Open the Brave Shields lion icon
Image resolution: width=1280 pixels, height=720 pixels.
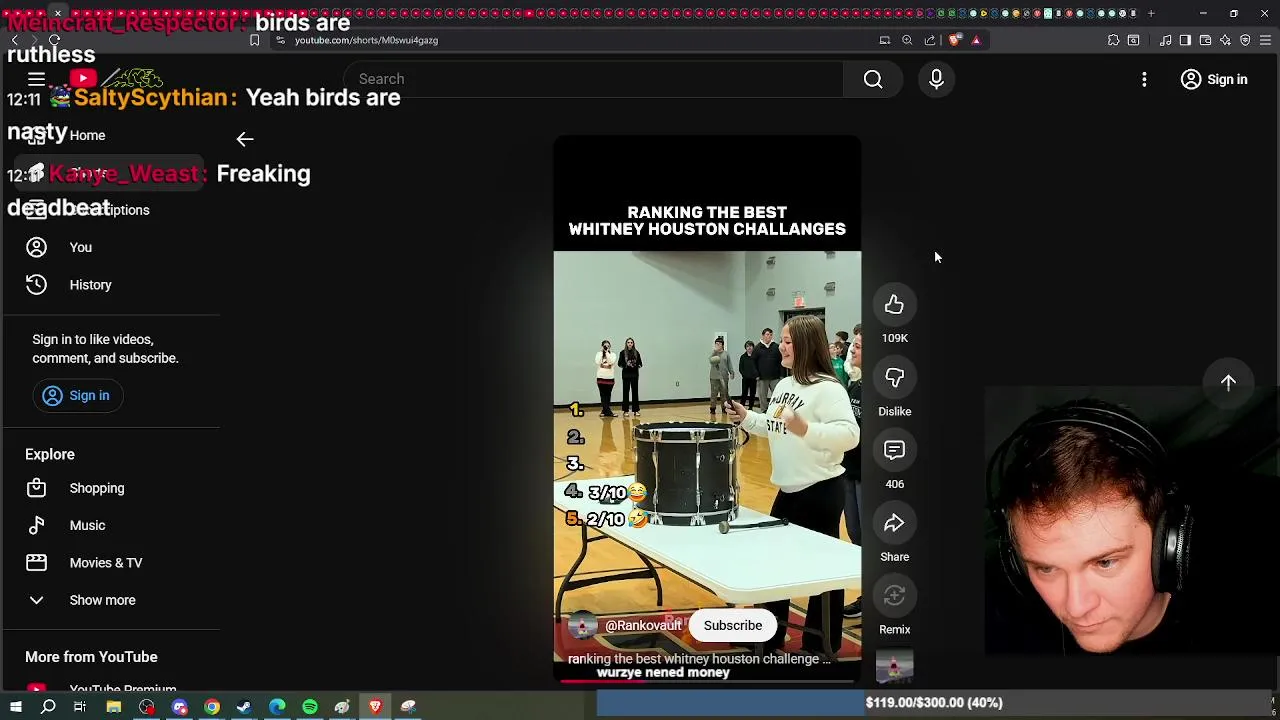(955, 40)
